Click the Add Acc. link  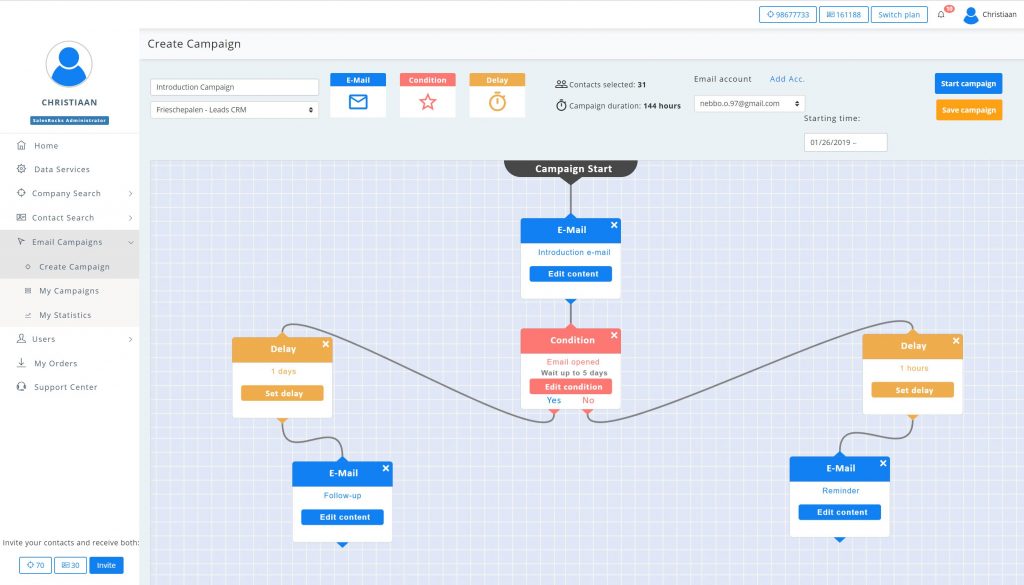click(786, 79)
